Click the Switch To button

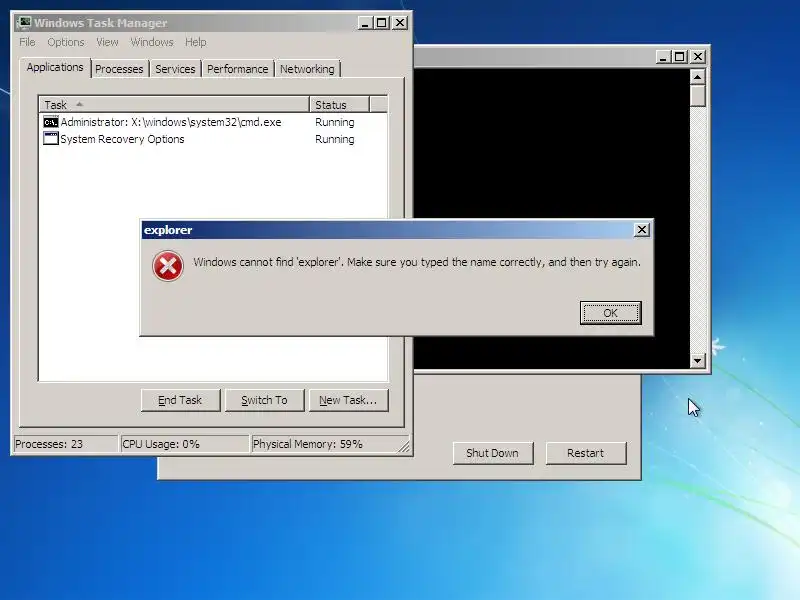click(264, 400)
